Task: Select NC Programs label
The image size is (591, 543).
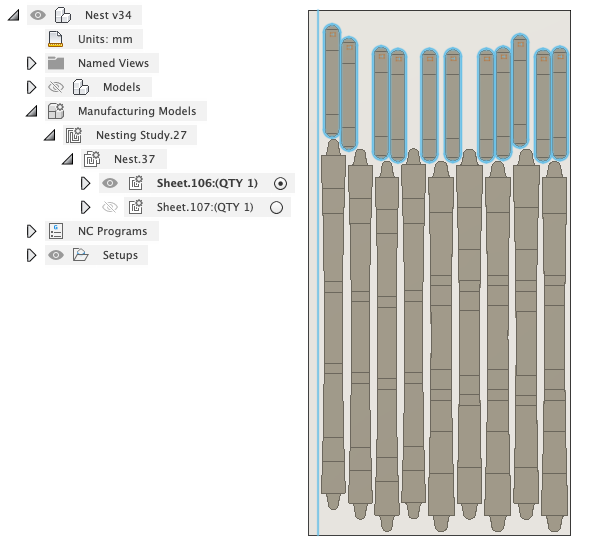Action: [113, 231]
